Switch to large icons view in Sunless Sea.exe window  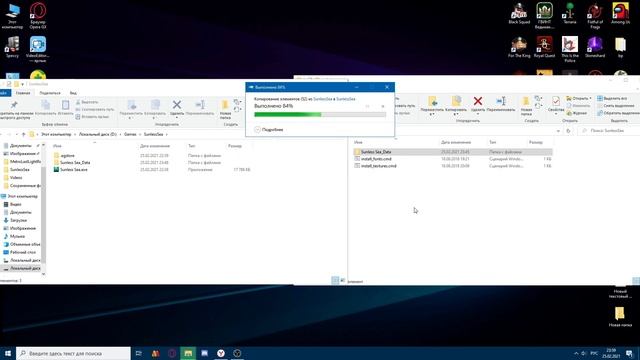point(342,280)
